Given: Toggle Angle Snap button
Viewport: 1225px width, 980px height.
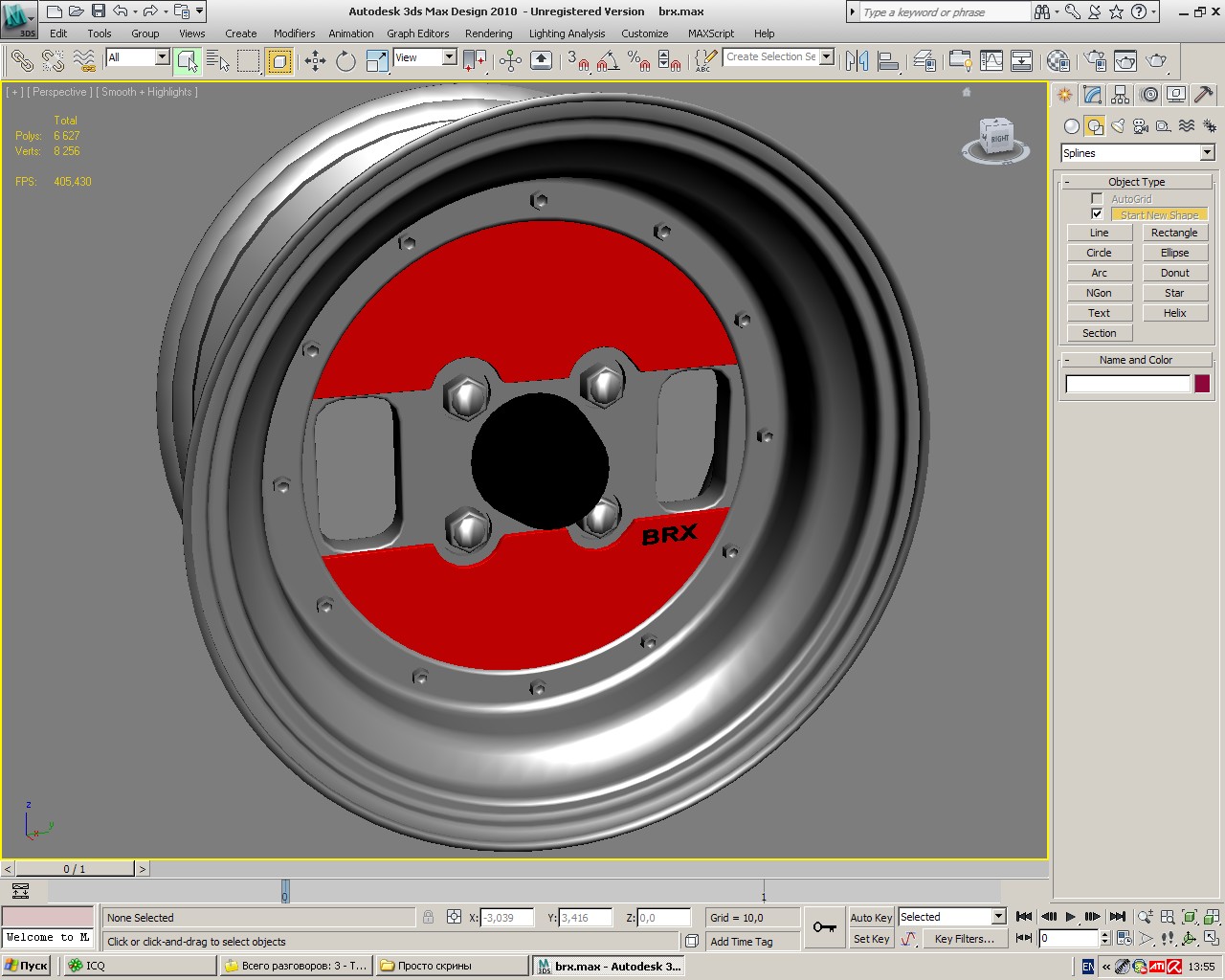Looking at the screenshot, I should tap(608, 61).
